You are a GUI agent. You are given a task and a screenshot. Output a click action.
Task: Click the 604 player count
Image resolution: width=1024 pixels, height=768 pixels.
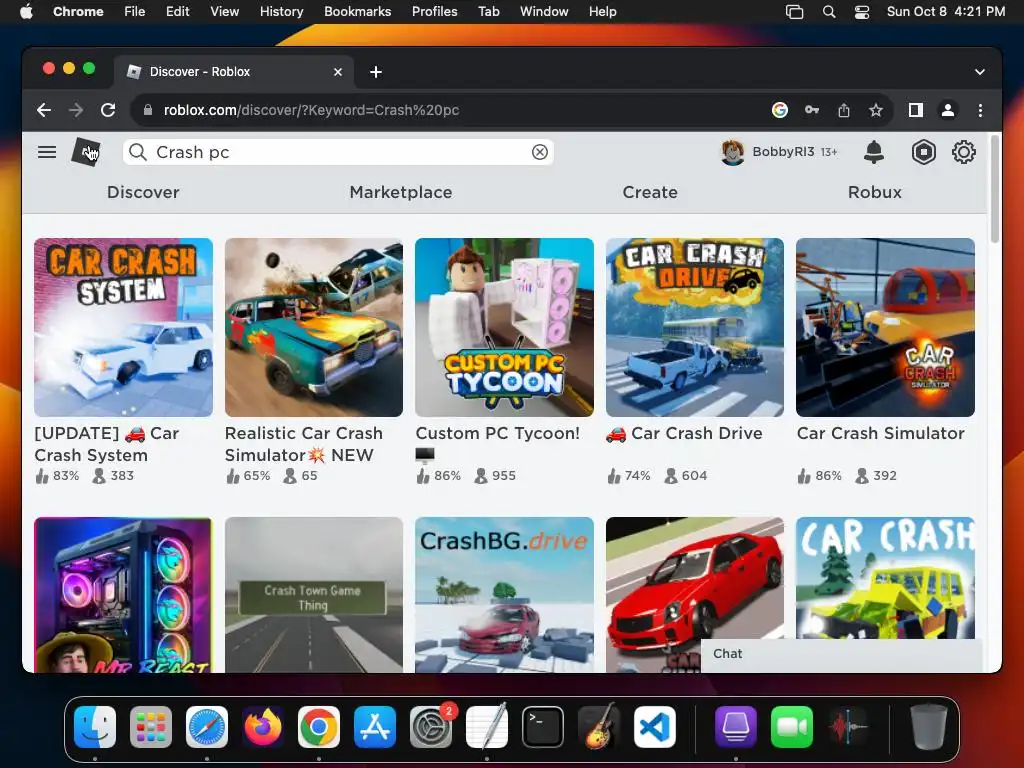tap(686, 476)
